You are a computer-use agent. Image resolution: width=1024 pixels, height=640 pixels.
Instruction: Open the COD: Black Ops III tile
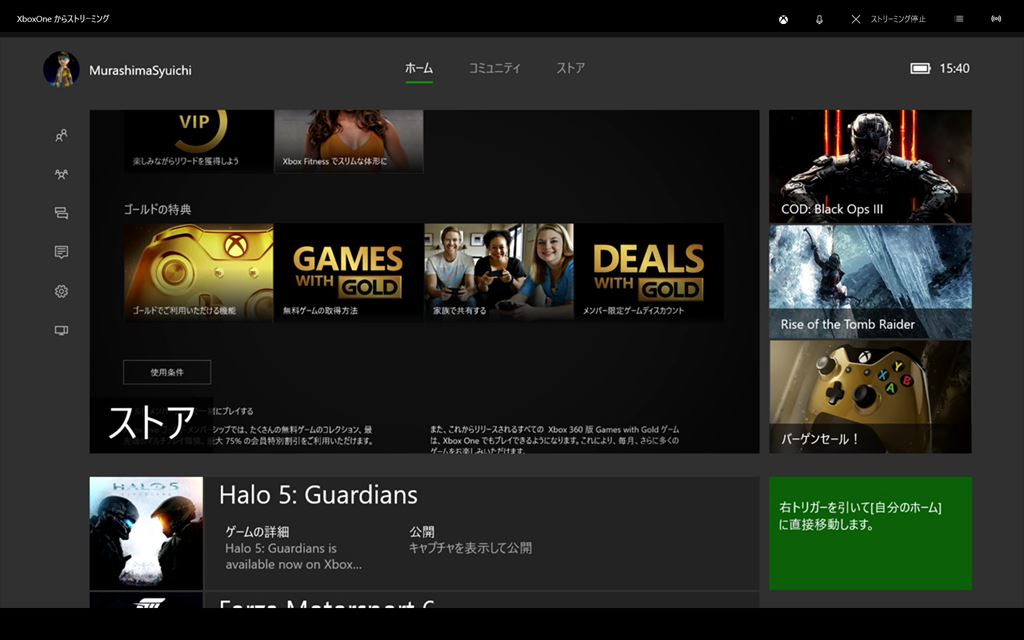[871, 167]
